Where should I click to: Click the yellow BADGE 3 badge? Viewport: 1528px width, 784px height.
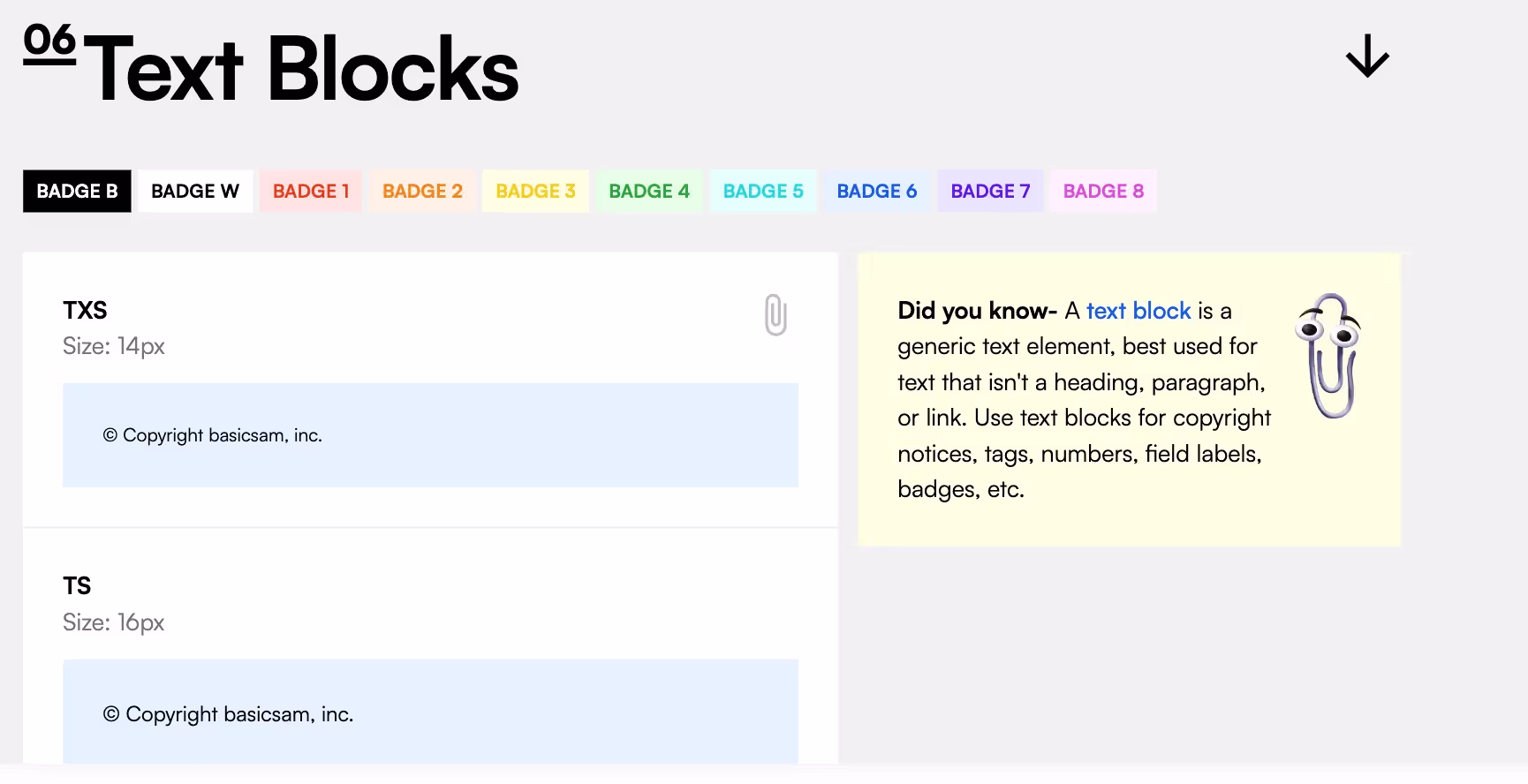pyautogui.click(x=535, y=191)
